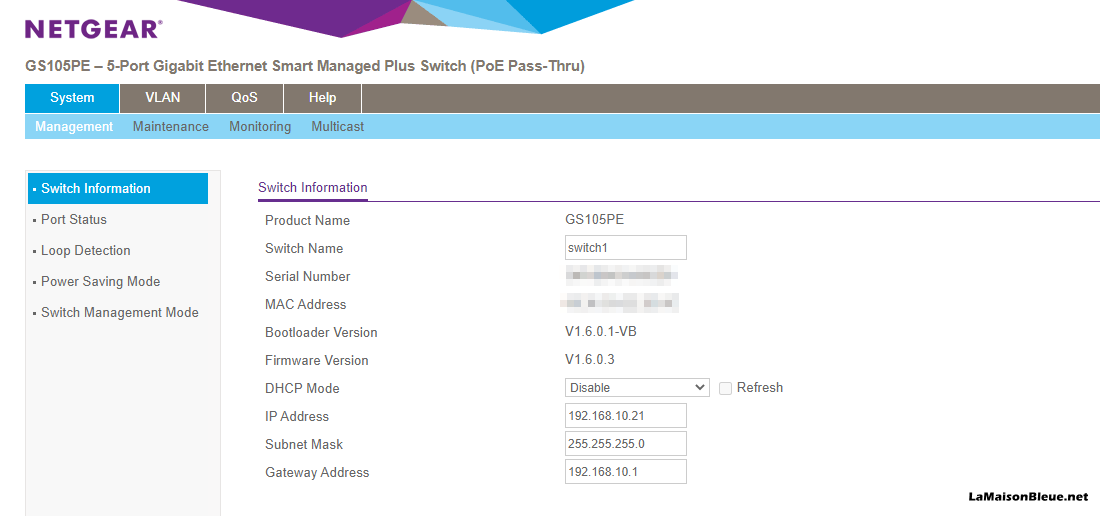Click the bootloader version V1.6.0.1-VB

point(601,332)
